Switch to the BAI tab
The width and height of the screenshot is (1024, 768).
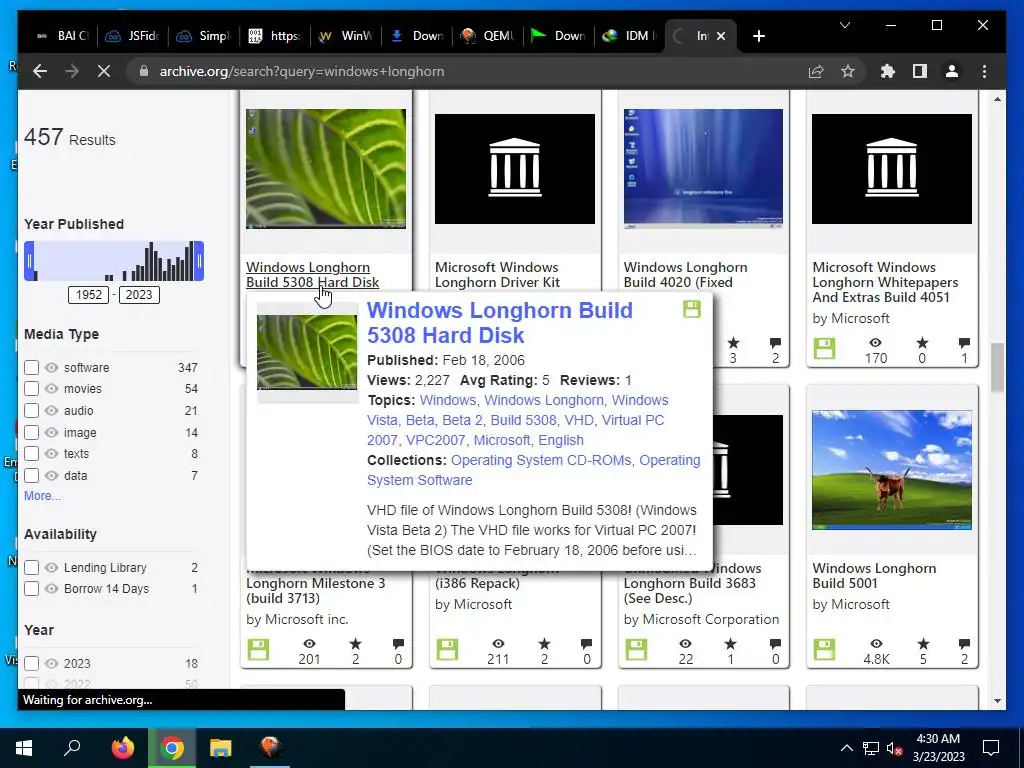point(62,36)
